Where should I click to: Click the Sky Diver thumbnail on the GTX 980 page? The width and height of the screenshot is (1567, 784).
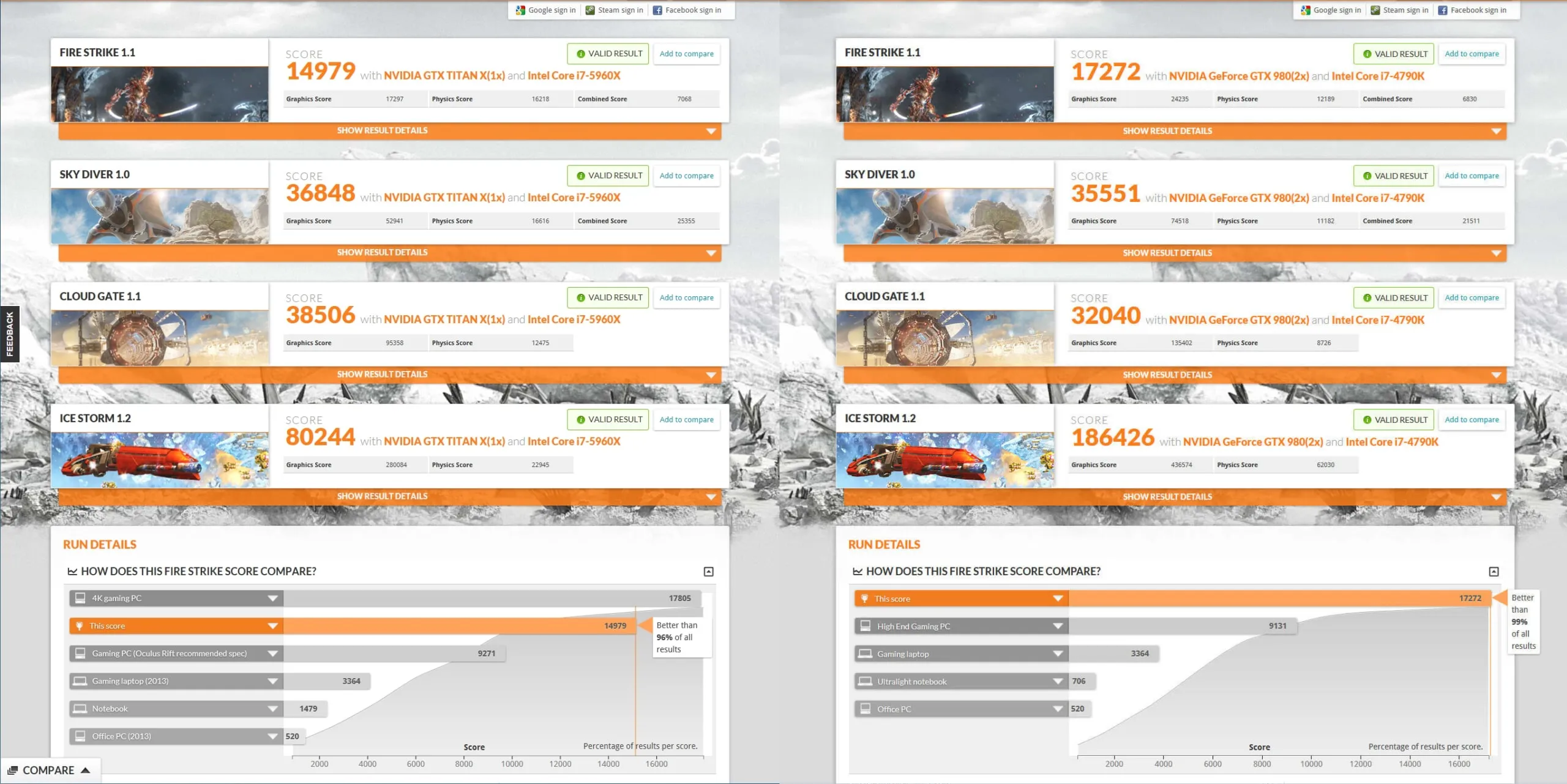(x=945, y=216)
